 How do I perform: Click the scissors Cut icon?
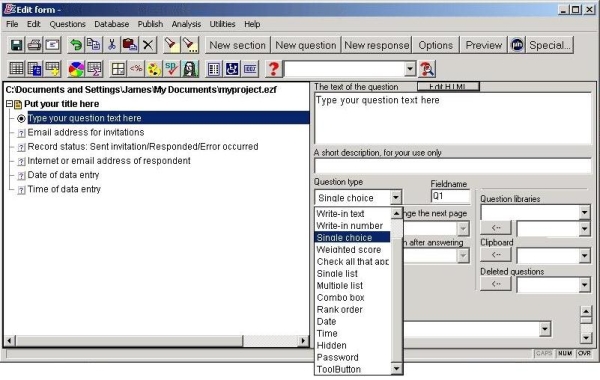pos(112,45)
